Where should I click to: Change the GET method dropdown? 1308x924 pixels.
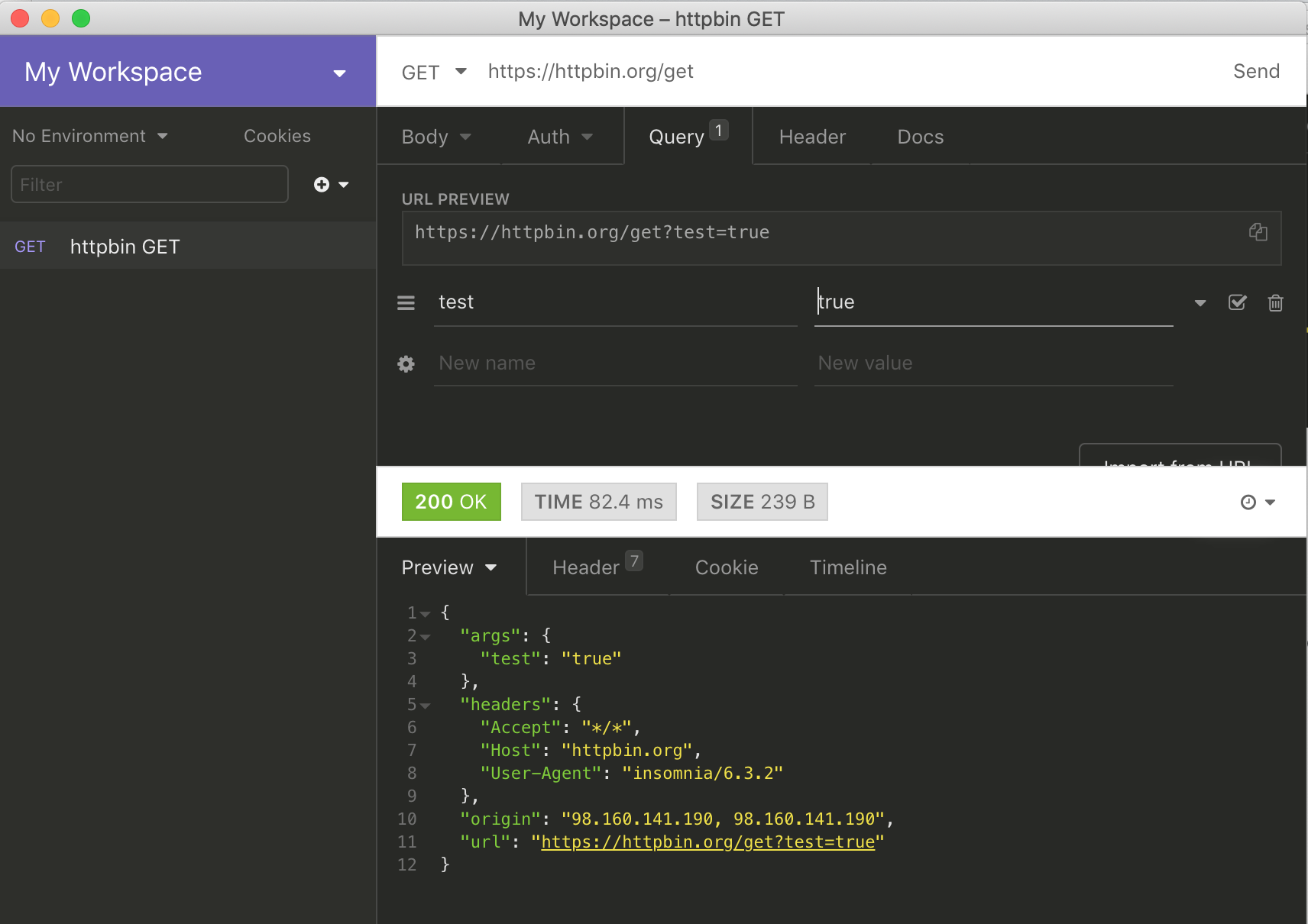[434, 72]
